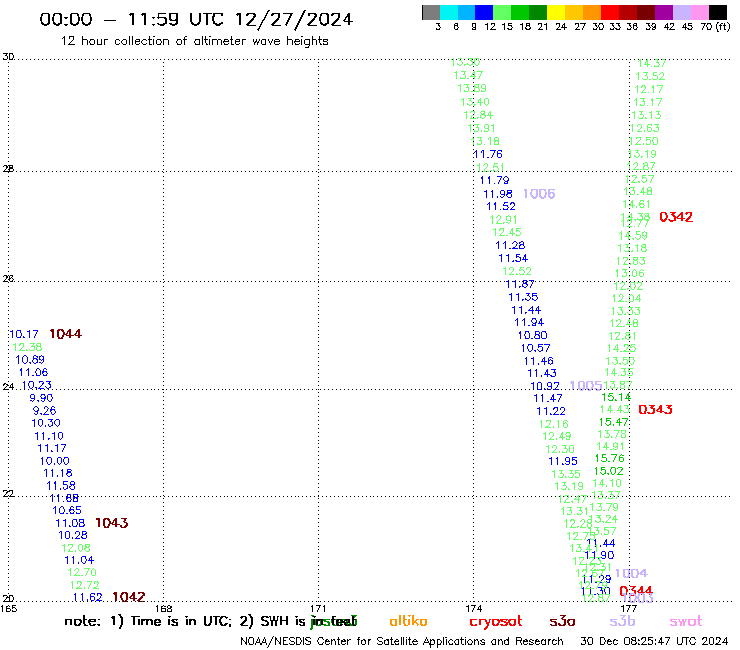Click the longitude axis label 171
The image size is (740, 650).
(x=318, y=608)
